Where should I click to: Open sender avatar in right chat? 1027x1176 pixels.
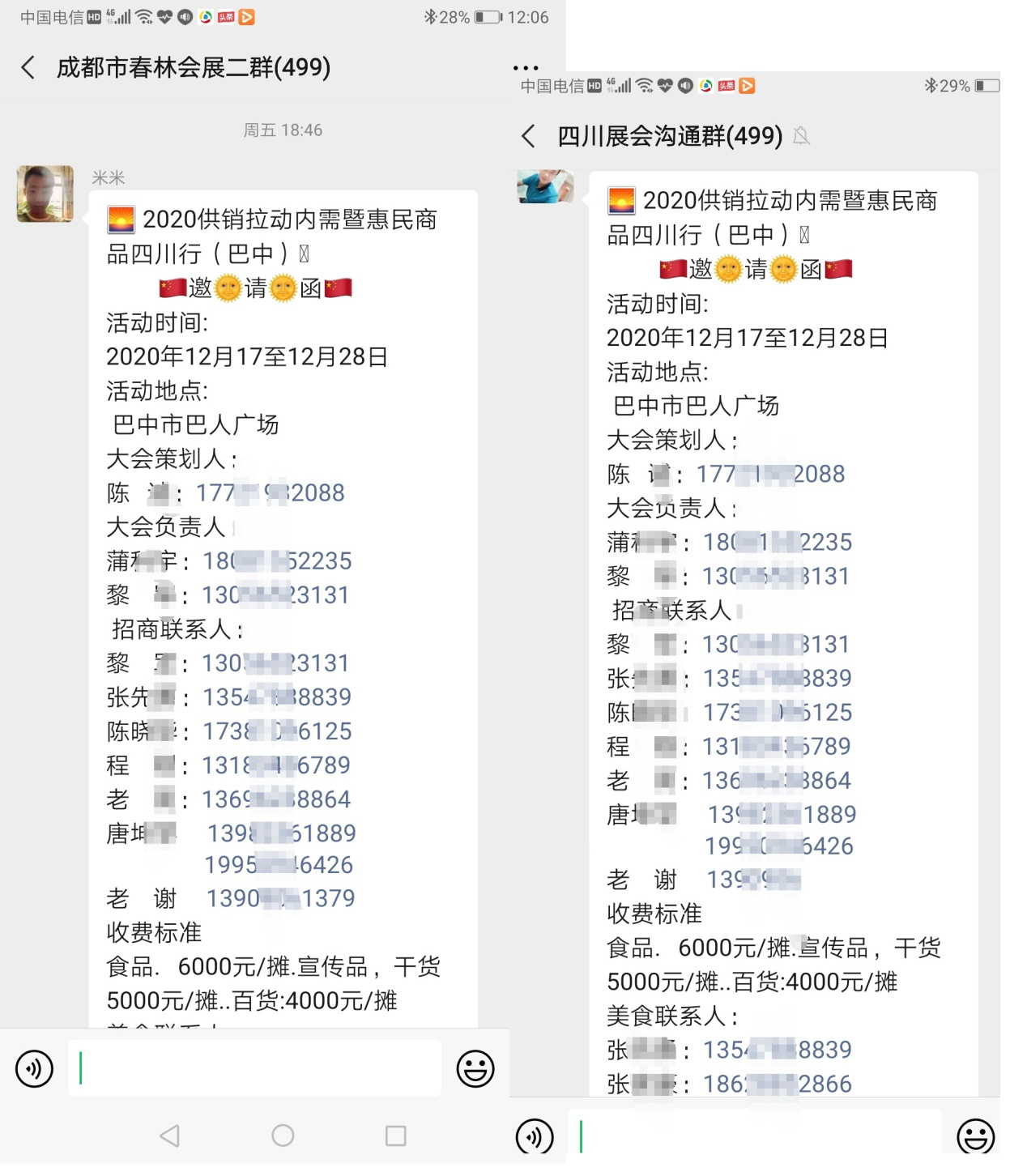pyautogui.click(x=546, y=186)
